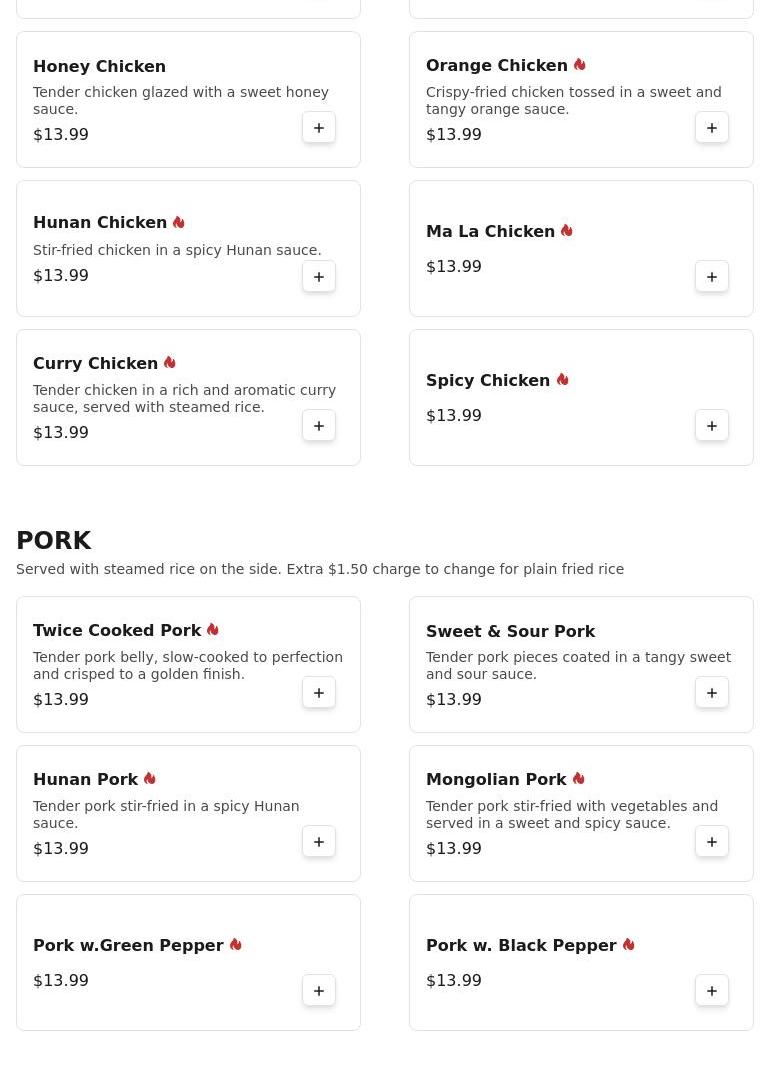Viewport: 770px width, 1083px height.
Task: Add Spicy Chicken to the order
Action: click(712, 426)
